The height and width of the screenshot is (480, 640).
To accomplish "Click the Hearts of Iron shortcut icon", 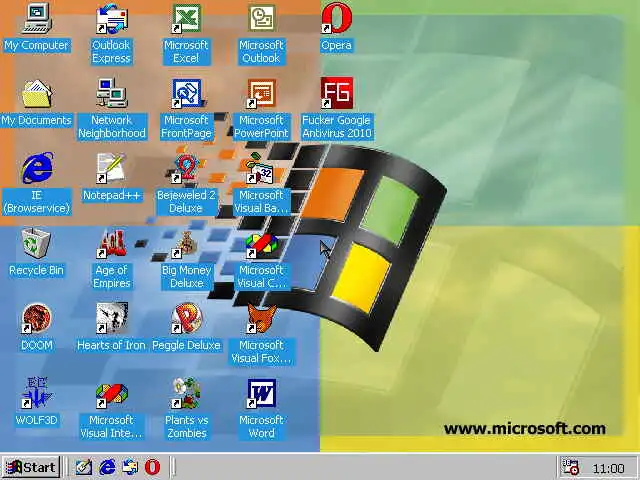I will pos(111,318).
